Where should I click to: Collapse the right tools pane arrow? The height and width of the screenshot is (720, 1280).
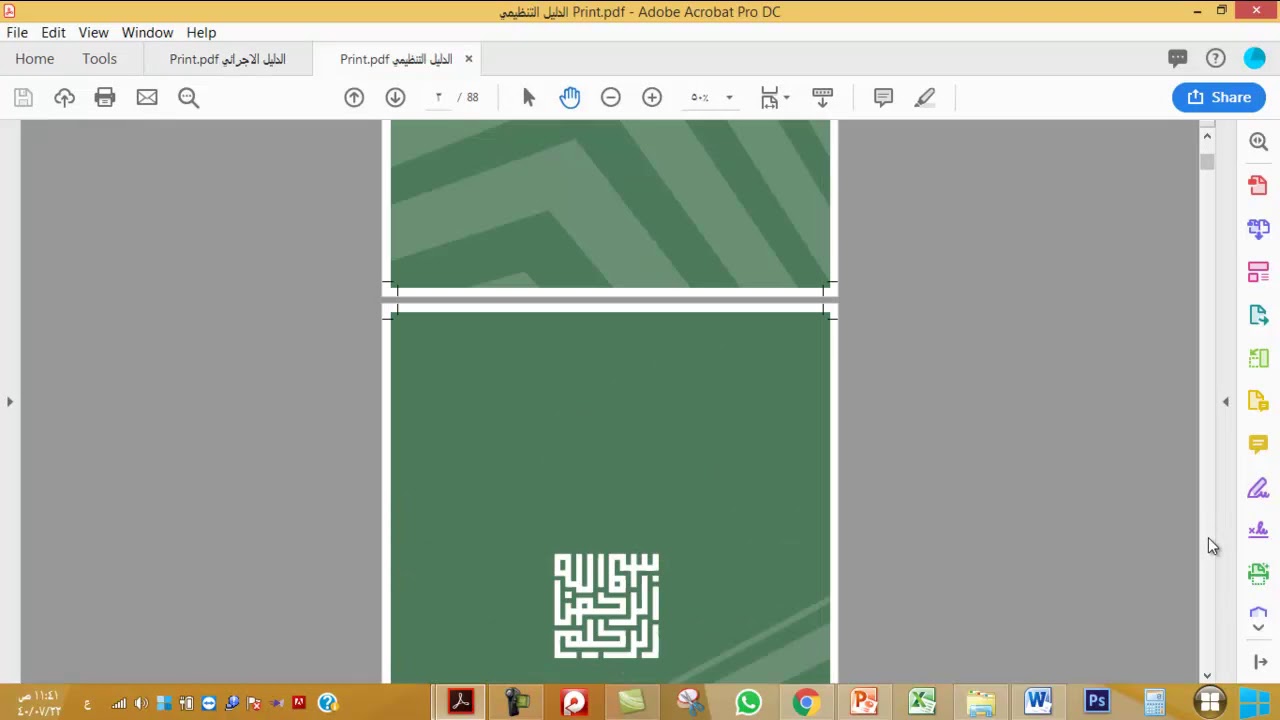(x=1226, y=402)
